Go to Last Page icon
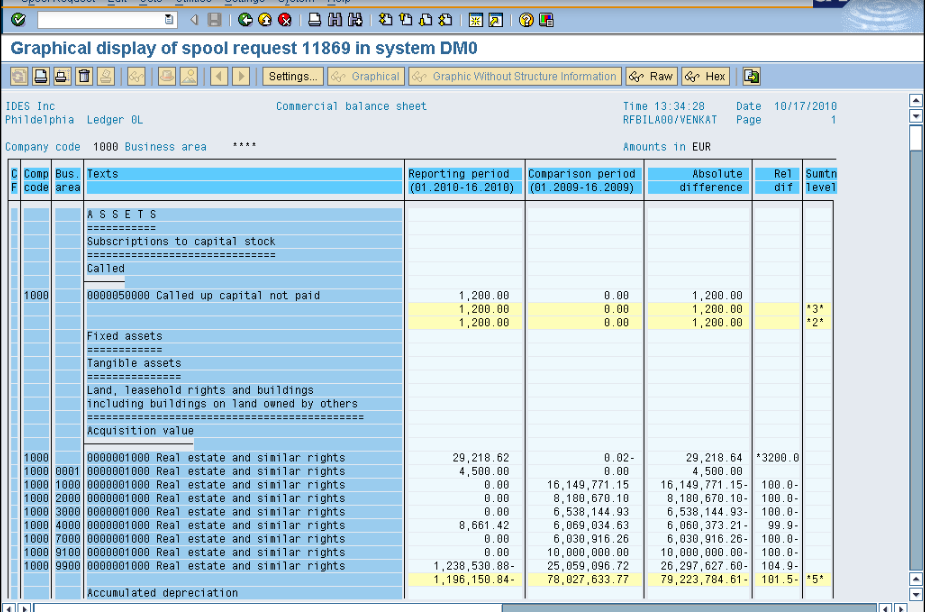The height and width of the screenshot is (612, 925). tap(445, 20)
